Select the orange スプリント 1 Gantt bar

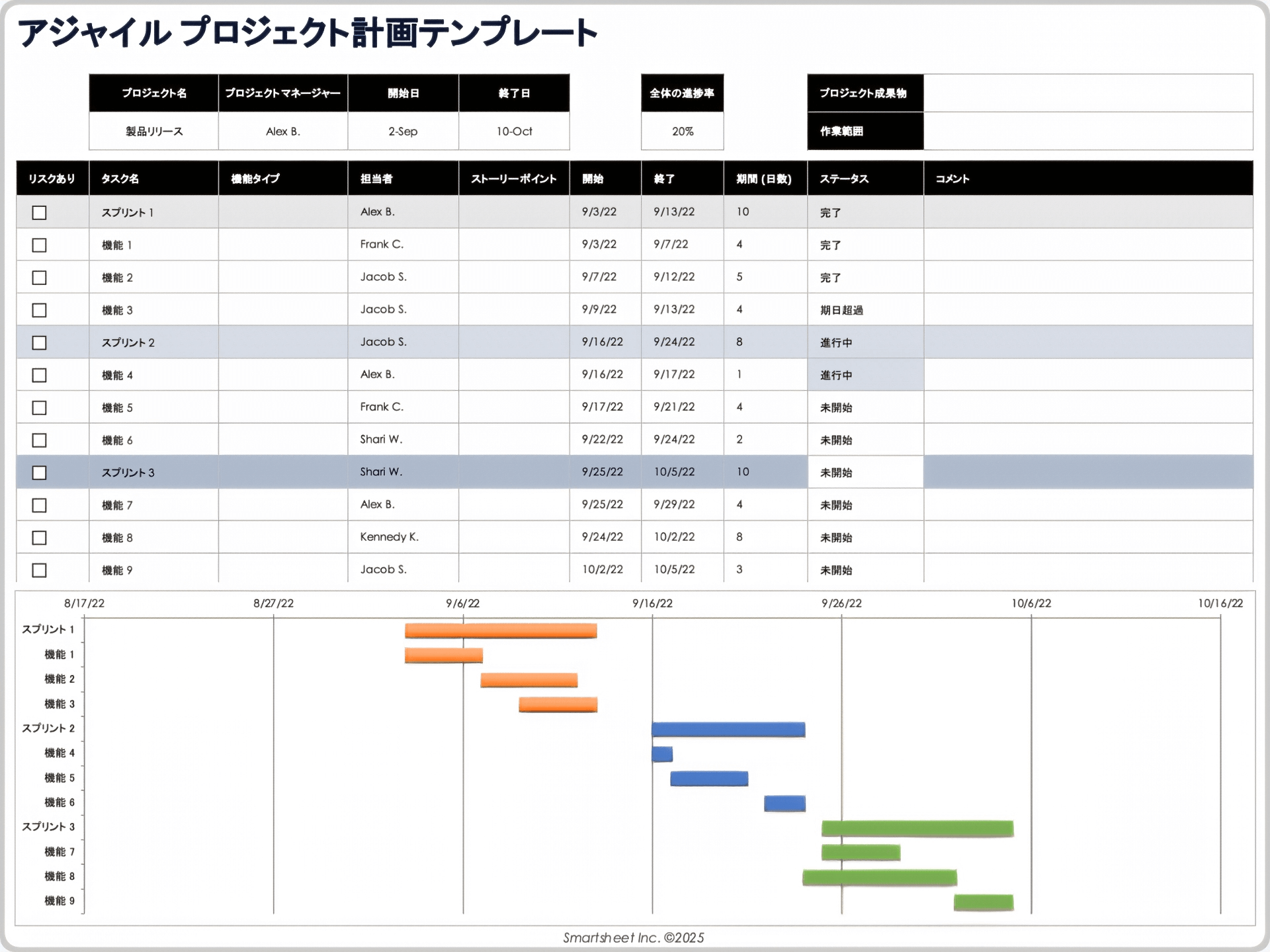[x=501, y=631]
